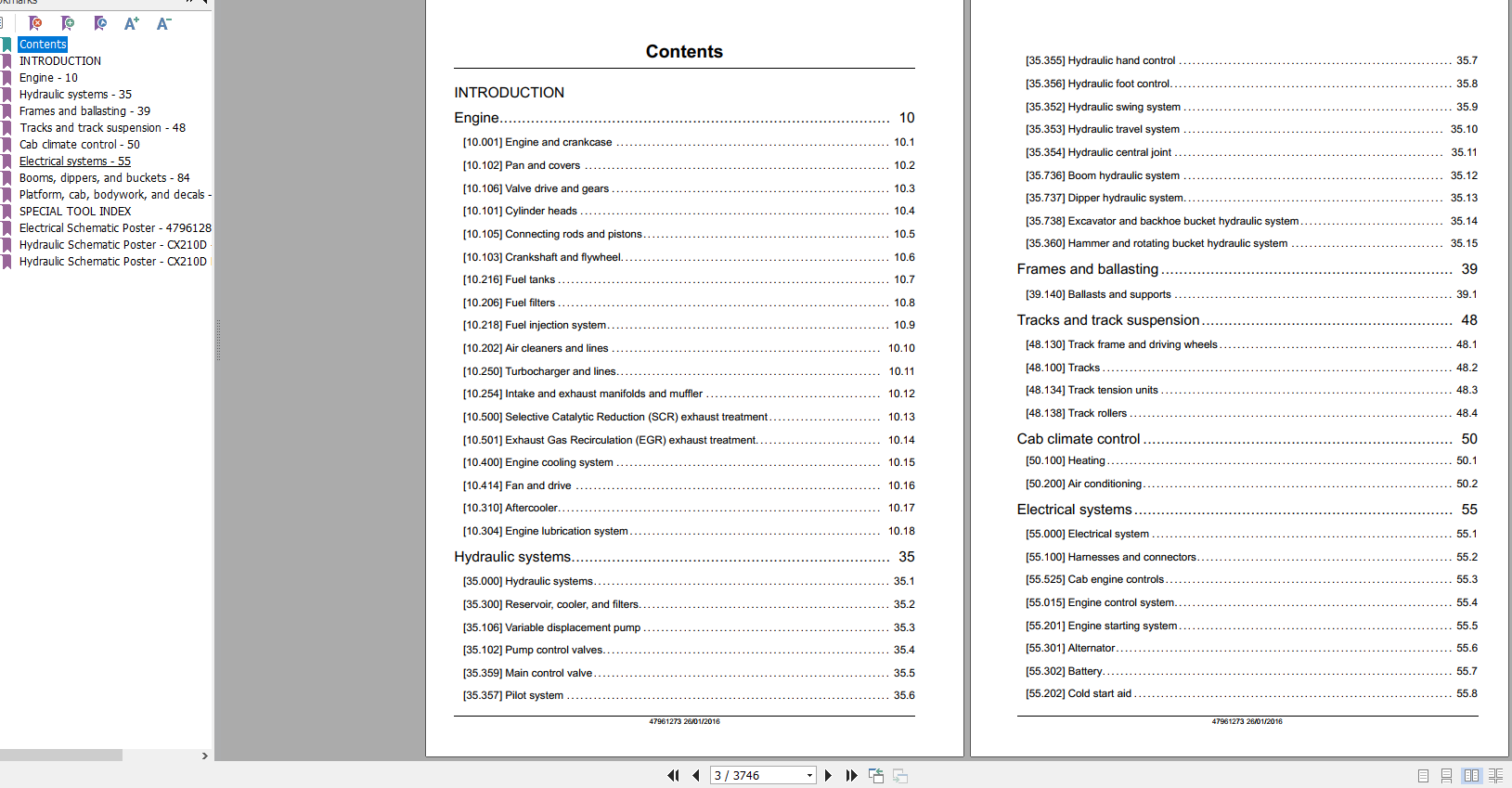This screenshot has height=788, width=1512.
Task: Advance to the next page
Action: pos(828,776)
